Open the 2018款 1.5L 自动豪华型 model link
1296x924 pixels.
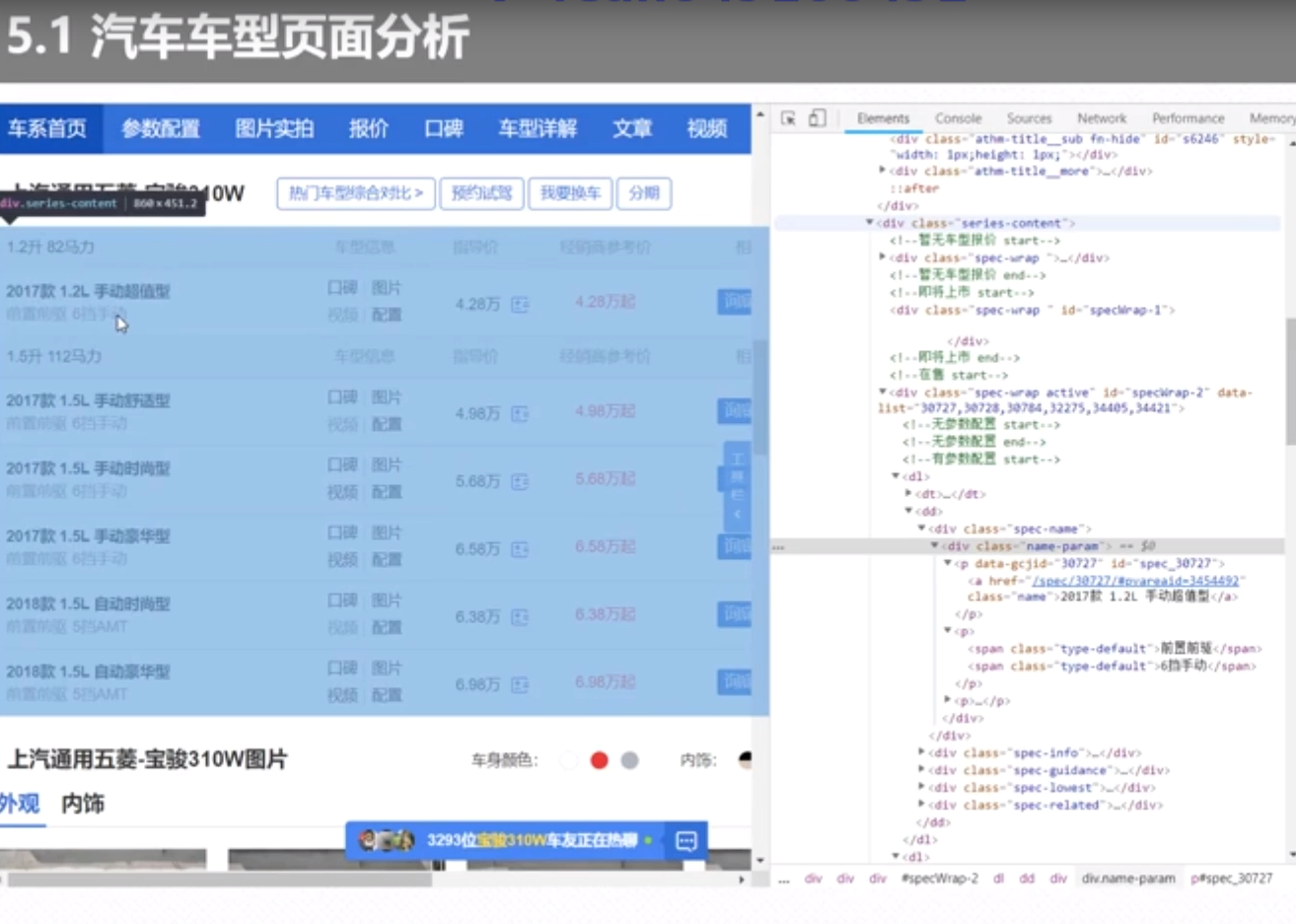tap(88, 673)
